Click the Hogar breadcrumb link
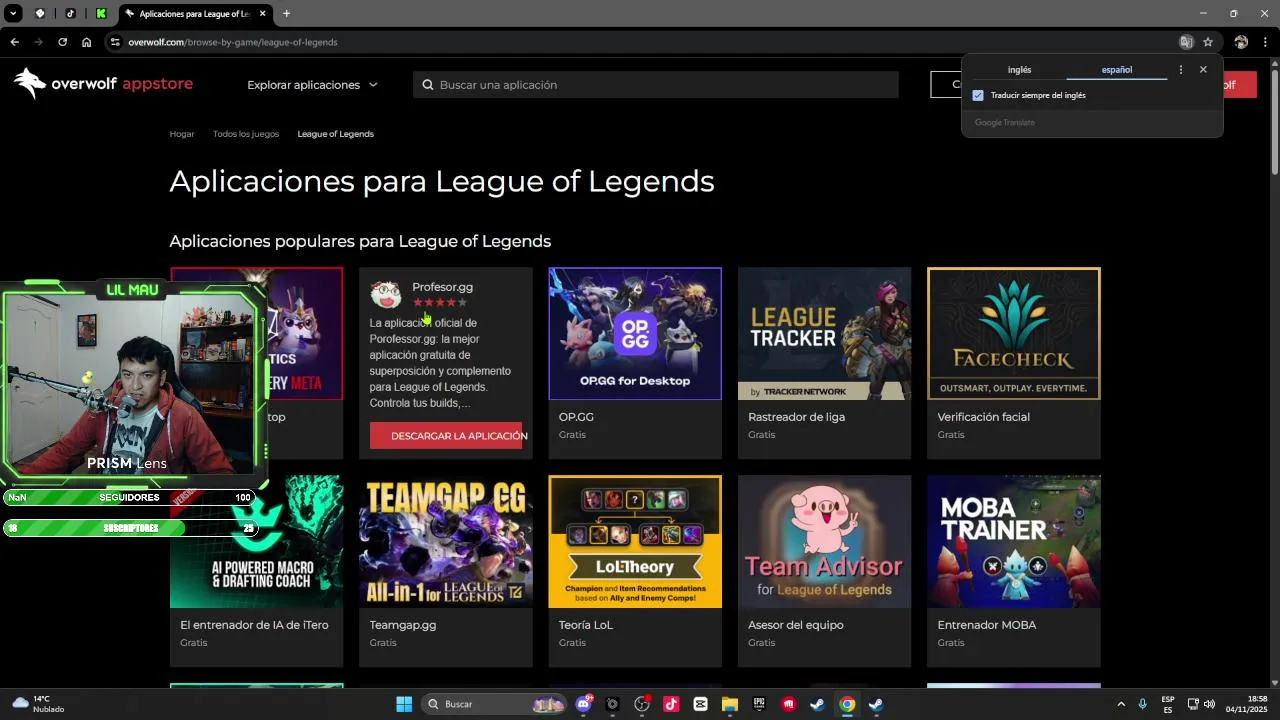1280x720 pixels. pyautogui.click(x=182, y=134)
